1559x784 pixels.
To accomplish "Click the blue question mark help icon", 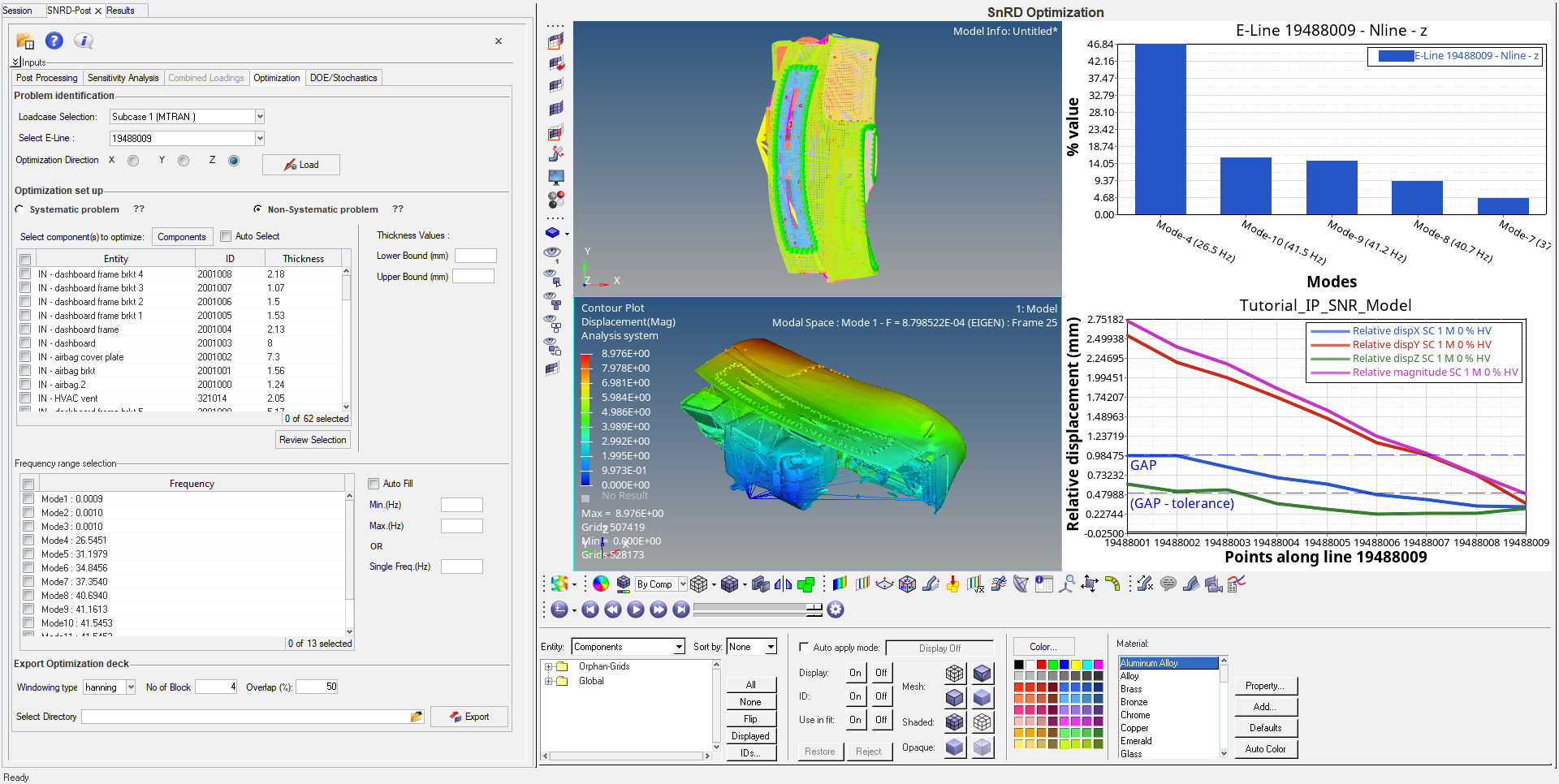I will (x=54, y=41).
